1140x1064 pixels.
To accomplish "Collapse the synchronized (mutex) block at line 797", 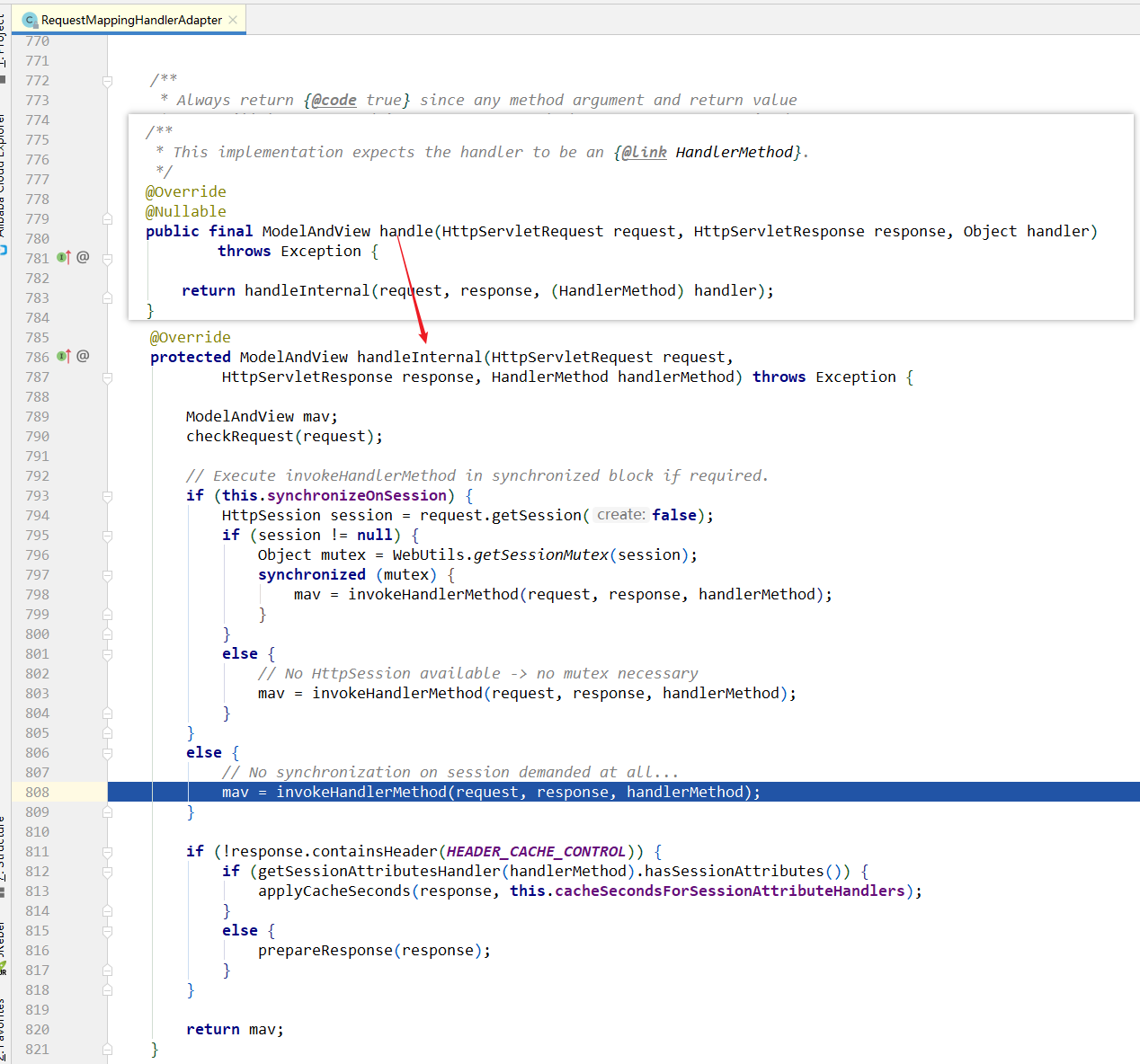I will point(107,575).
